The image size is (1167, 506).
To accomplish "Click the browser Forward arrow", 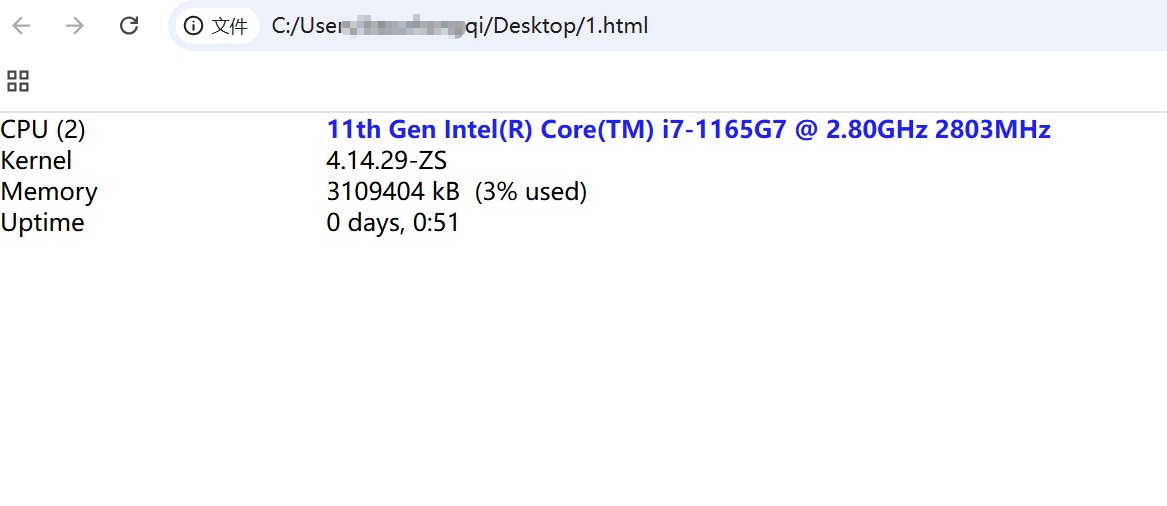I will [75, 26].
